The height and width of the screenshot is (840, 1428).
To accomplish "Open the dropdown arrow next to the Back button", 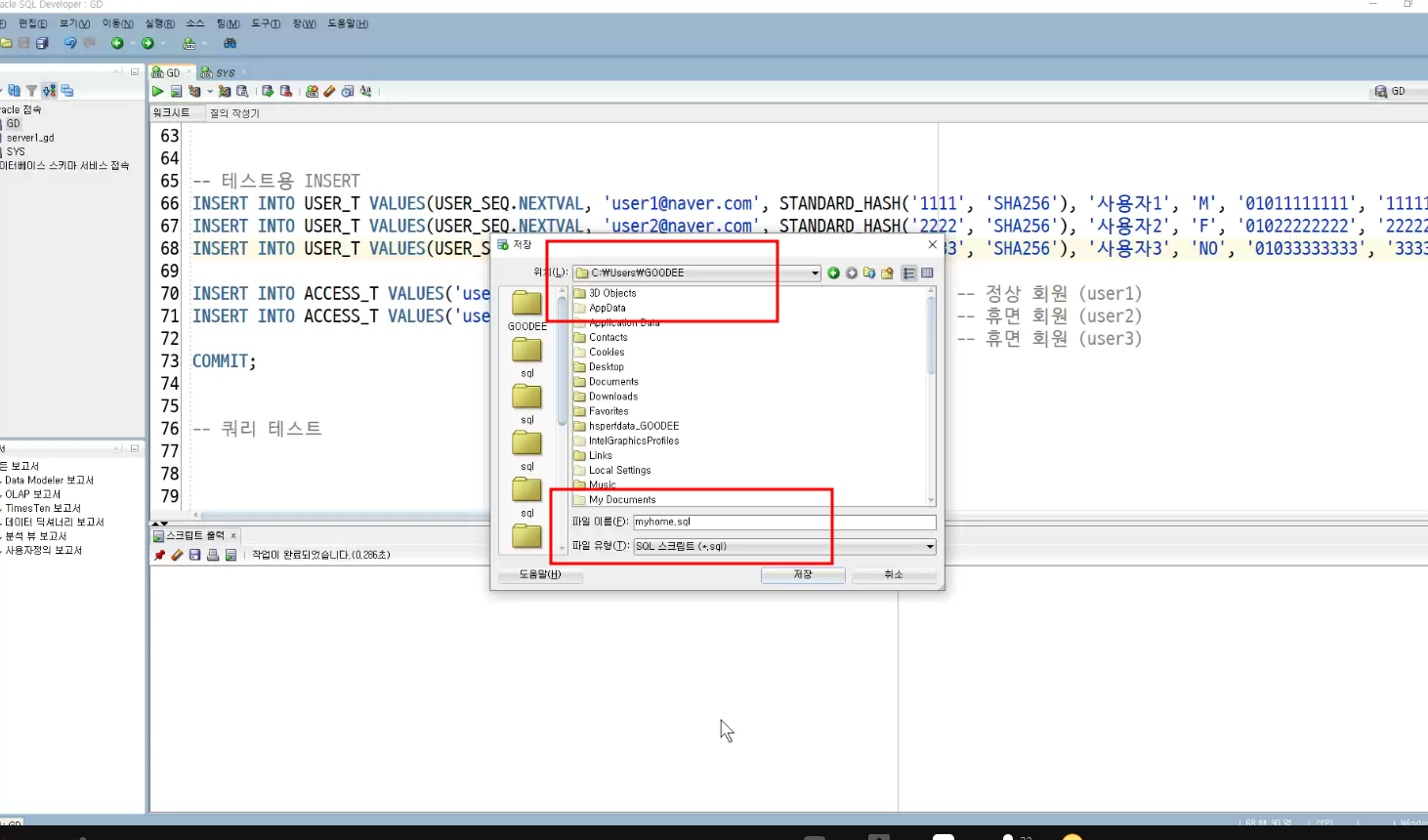I will pyautogui.click(x=131, y=43).
